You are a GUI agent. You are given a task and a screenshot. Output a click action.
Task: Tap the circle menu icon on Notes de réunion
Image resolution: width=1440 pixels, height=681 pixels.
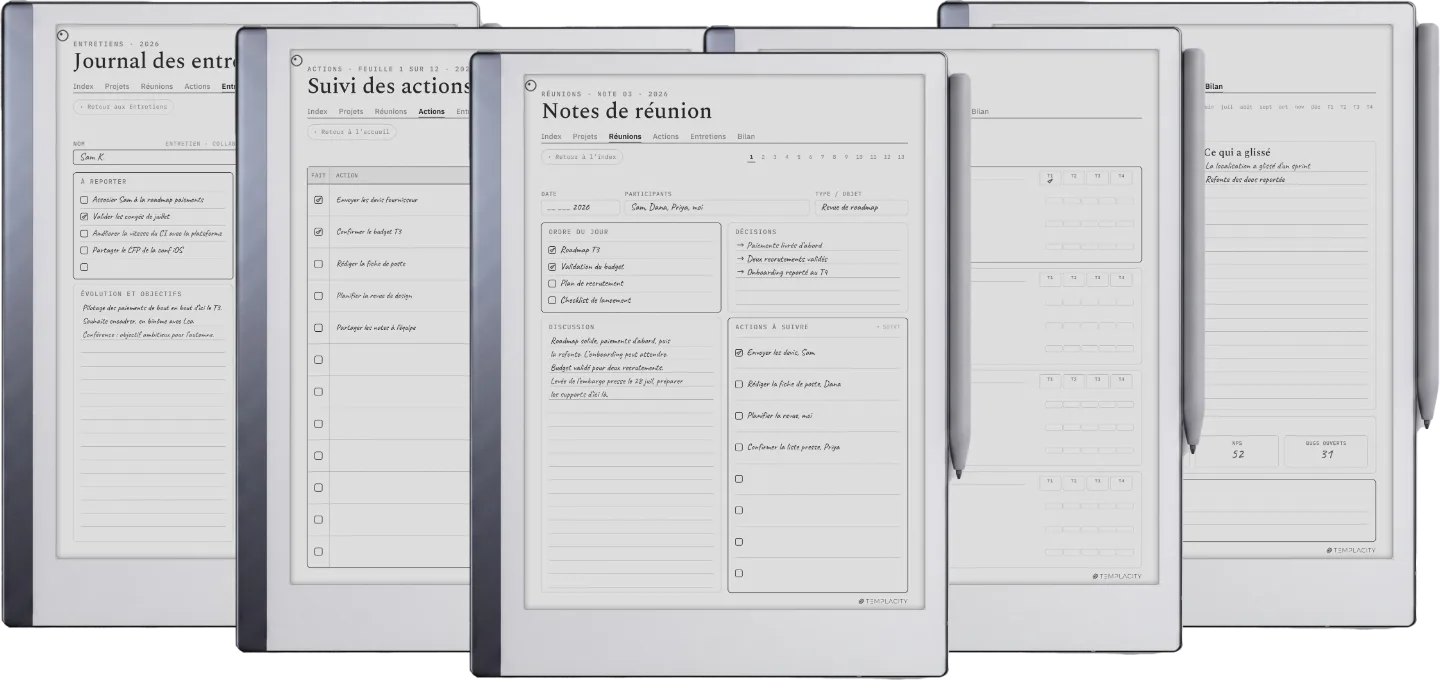(530, 85)
